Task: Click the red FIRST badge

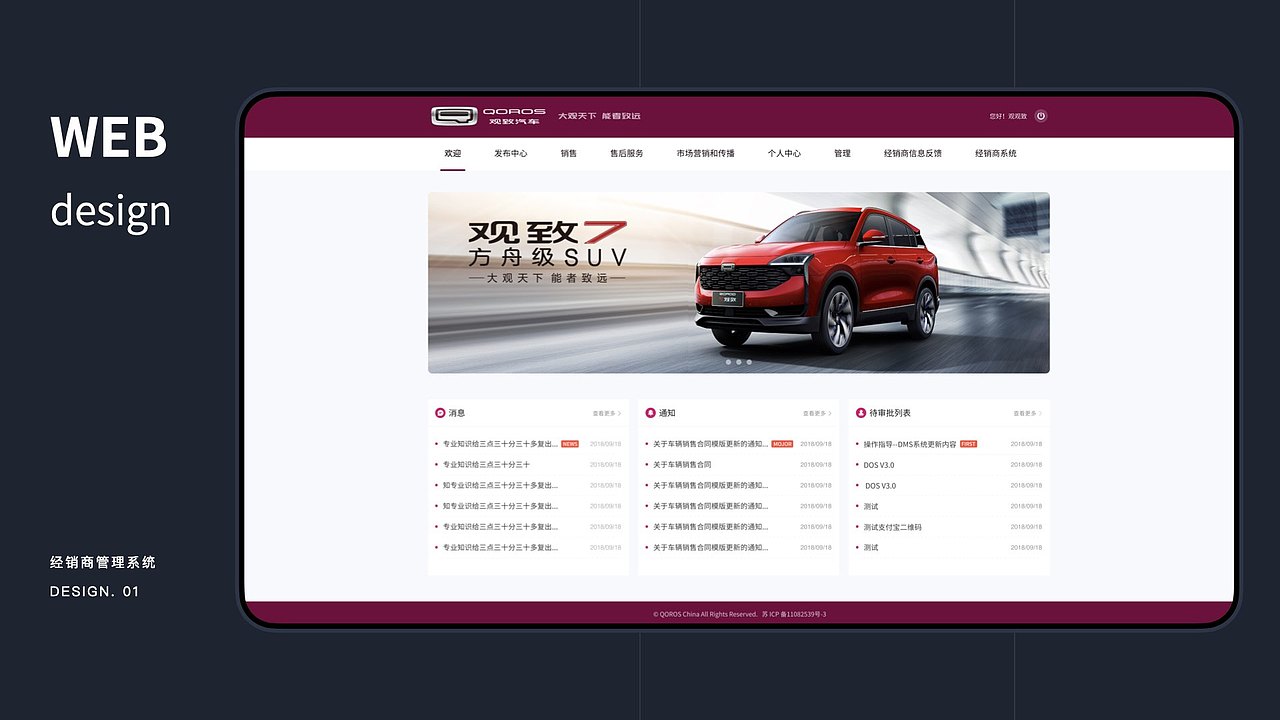Action: click(x=968, y=444)
